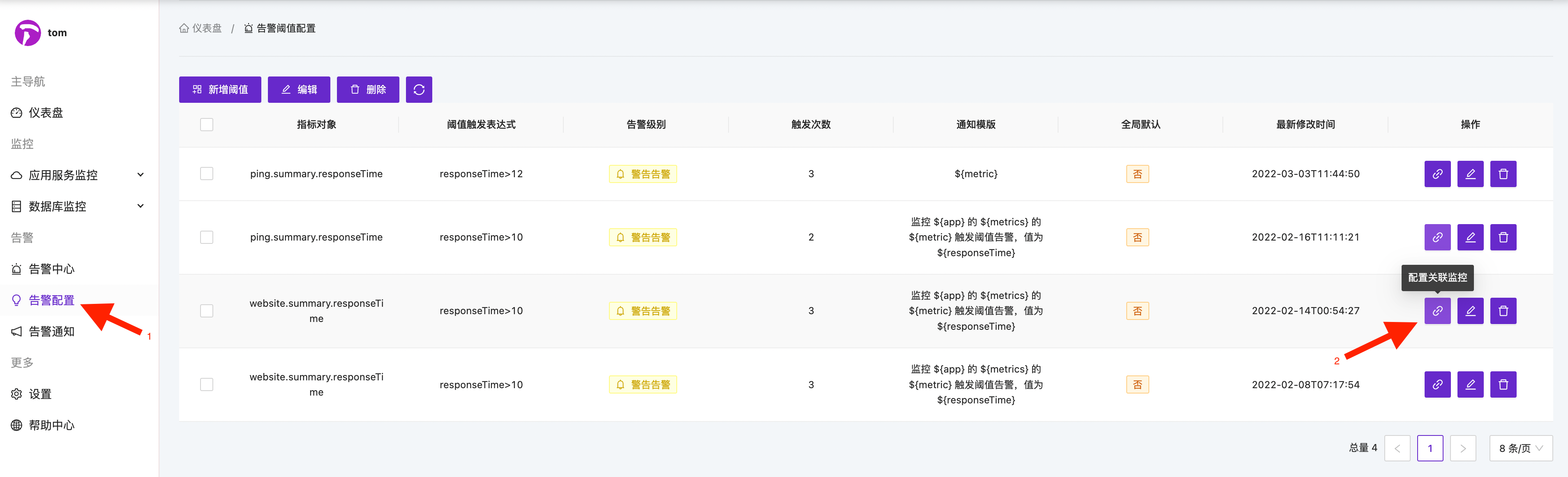Click the refresh icon button in toolbar

coord(419,90)
